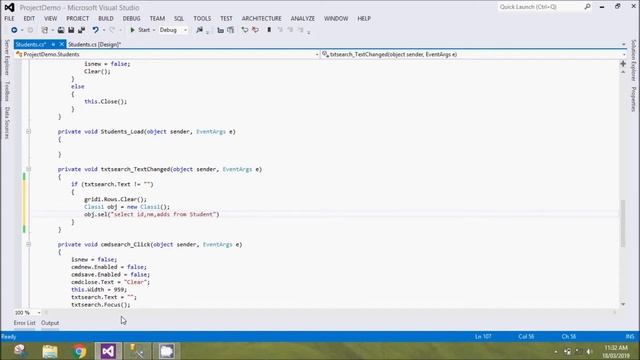Collapse the Students_Load method outline
Viewport: 640px width, 360px height.
[28, 132]
